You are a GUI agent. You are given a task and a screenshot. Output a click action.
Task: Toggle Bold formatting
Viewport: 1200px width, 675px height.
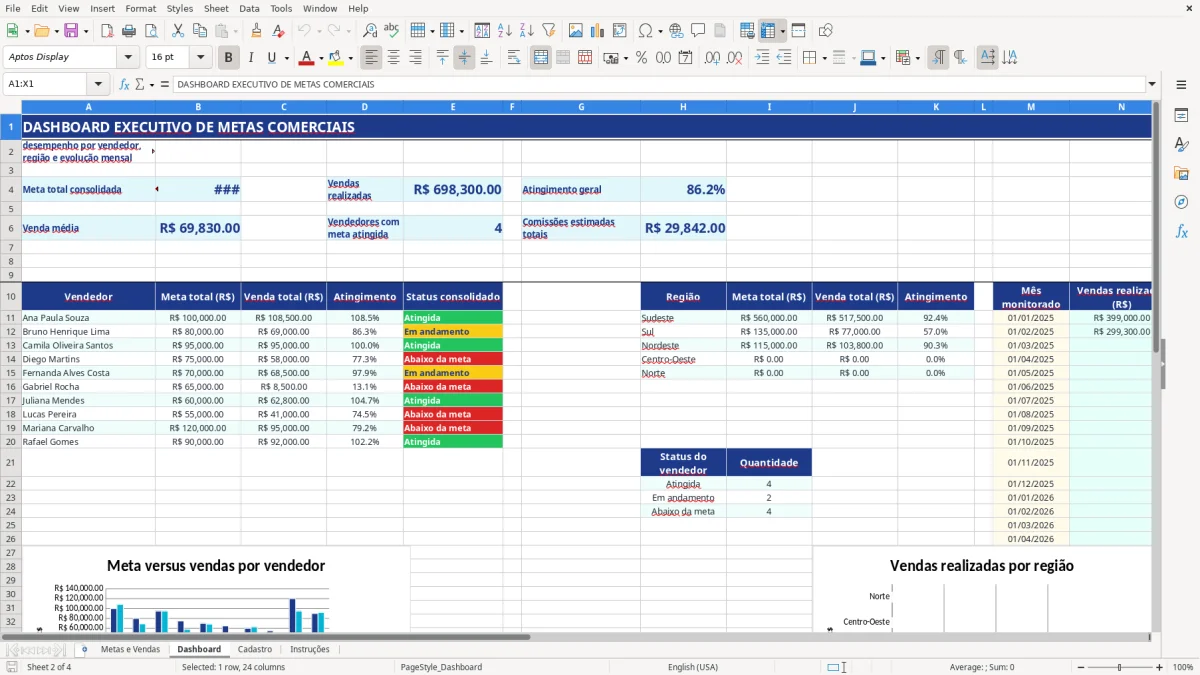(x=228, y=58)
